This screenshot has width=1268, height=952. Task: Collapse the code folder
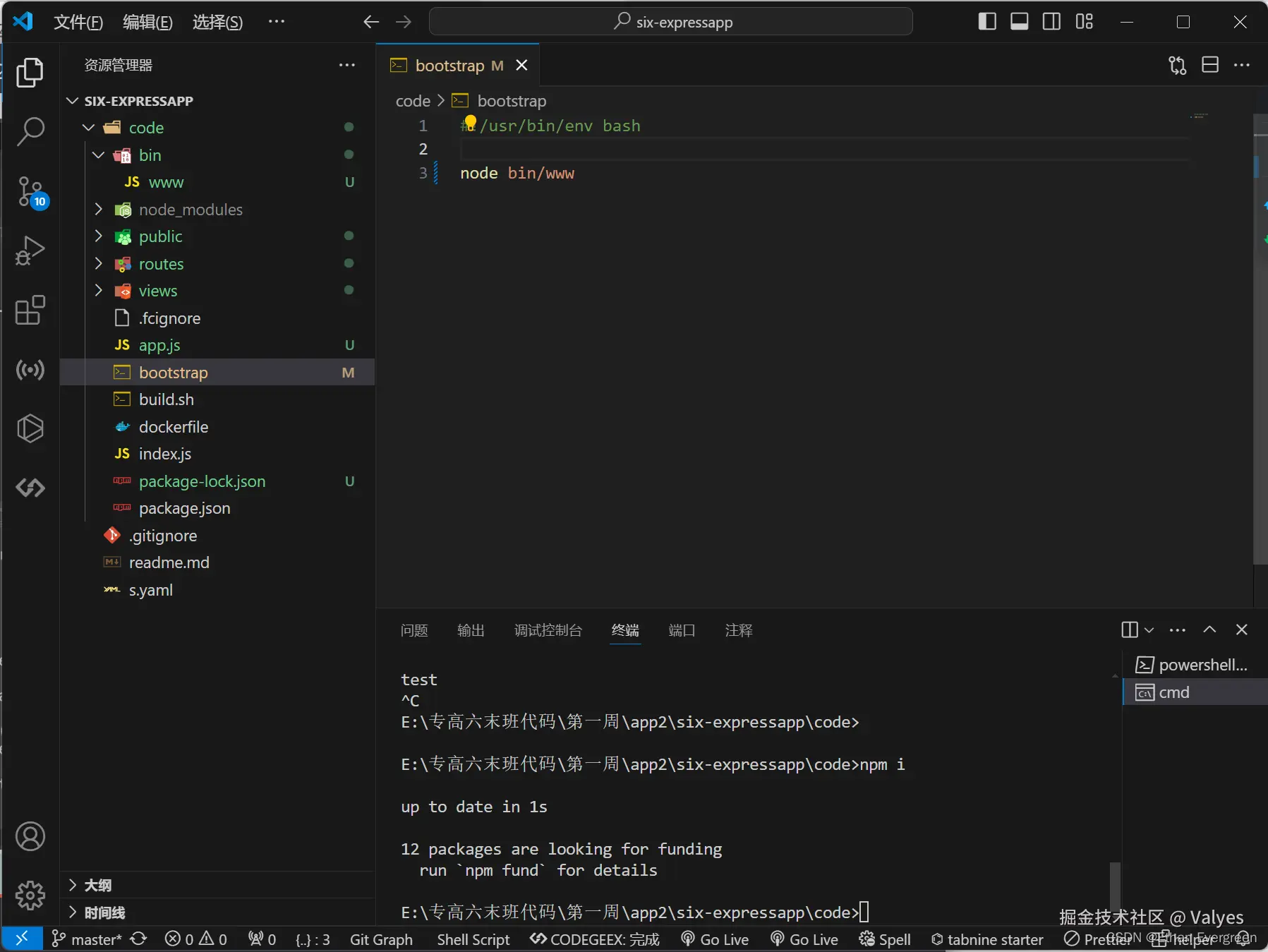point(88,128)
